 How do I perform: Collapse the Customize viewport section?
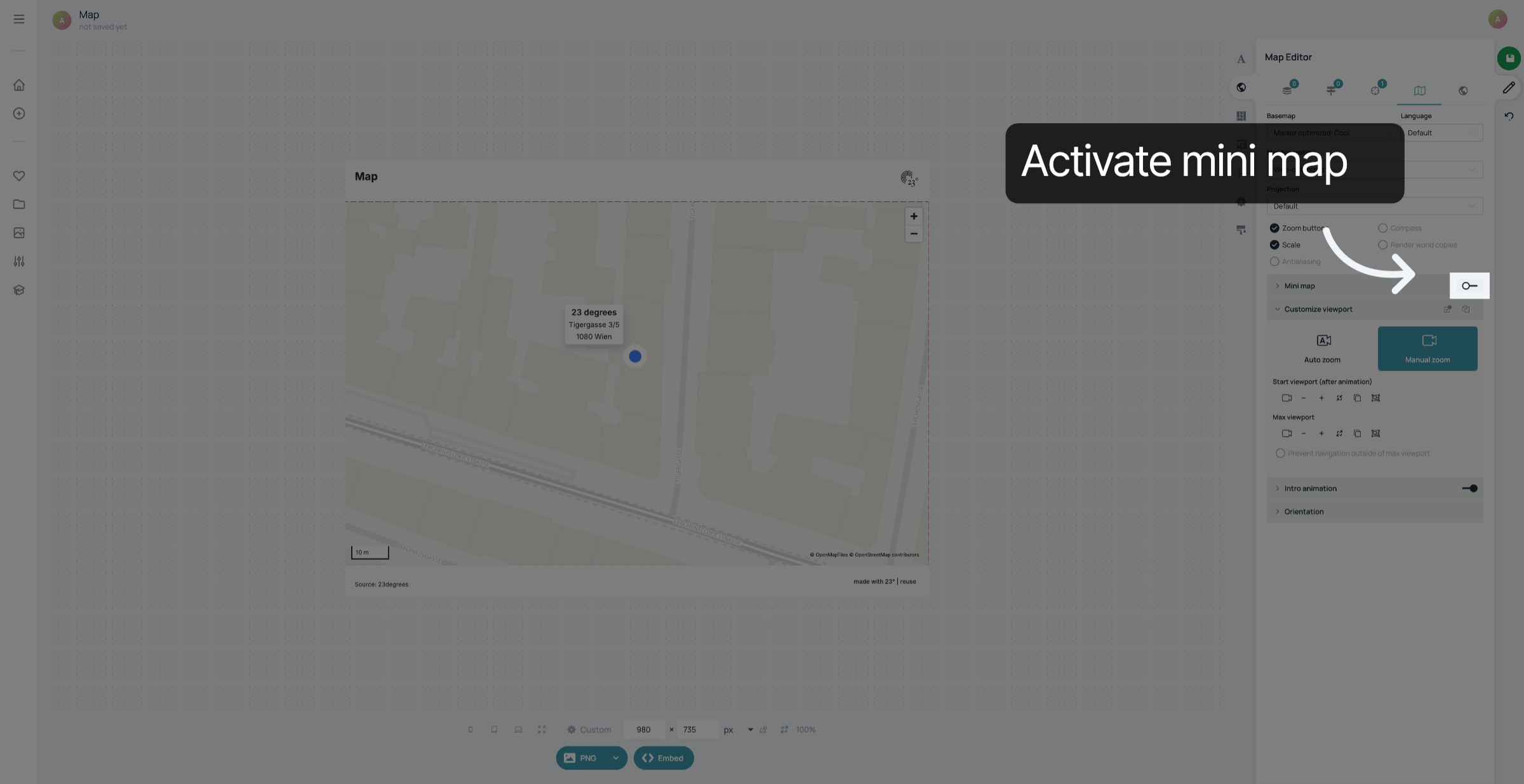click(1278, 309)
